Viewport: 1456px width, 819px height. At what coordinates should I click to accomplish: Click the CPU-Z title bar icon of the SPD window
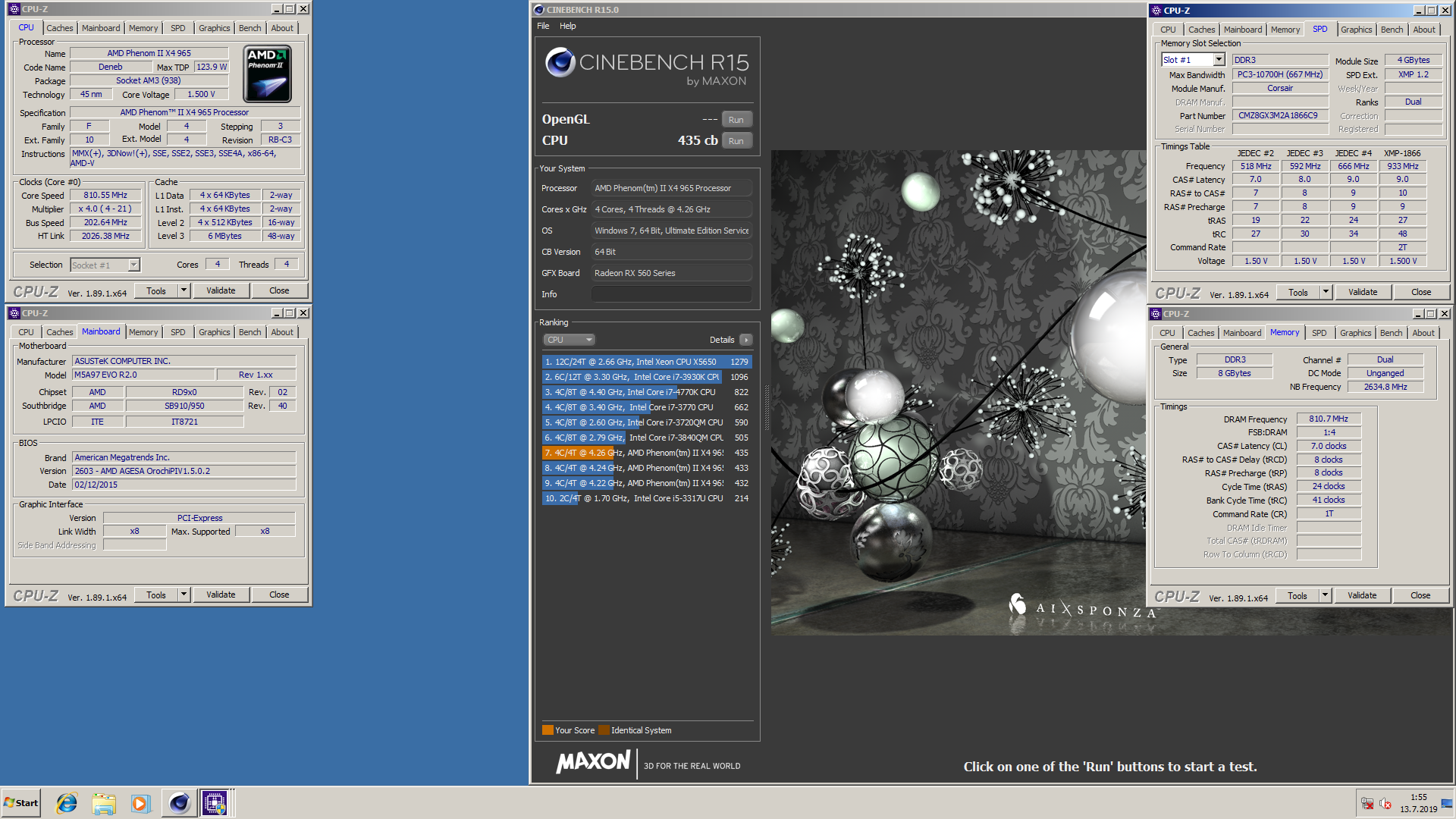(1156, 11)
